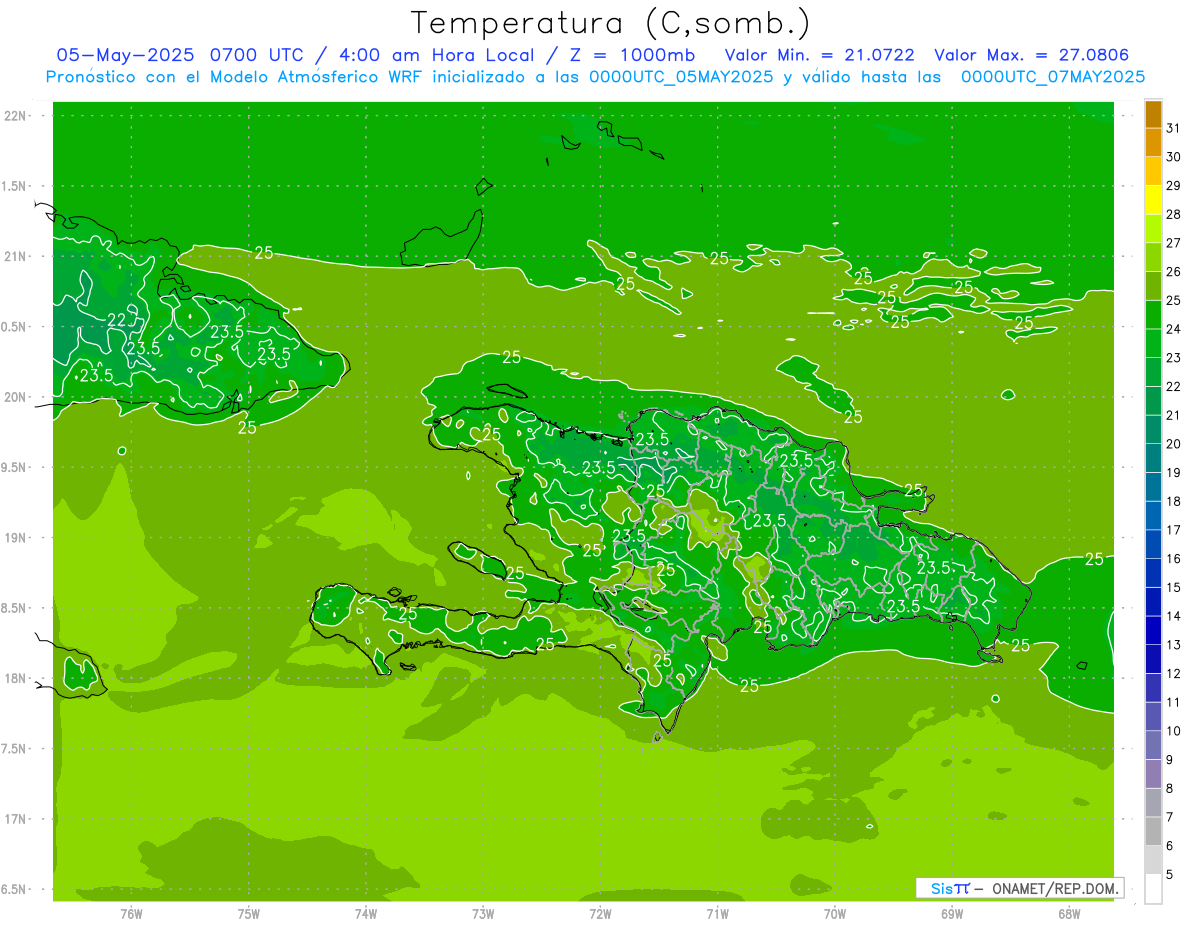
Task: Click the '69W' longitude axis label
Action: (x=952, y=914)
